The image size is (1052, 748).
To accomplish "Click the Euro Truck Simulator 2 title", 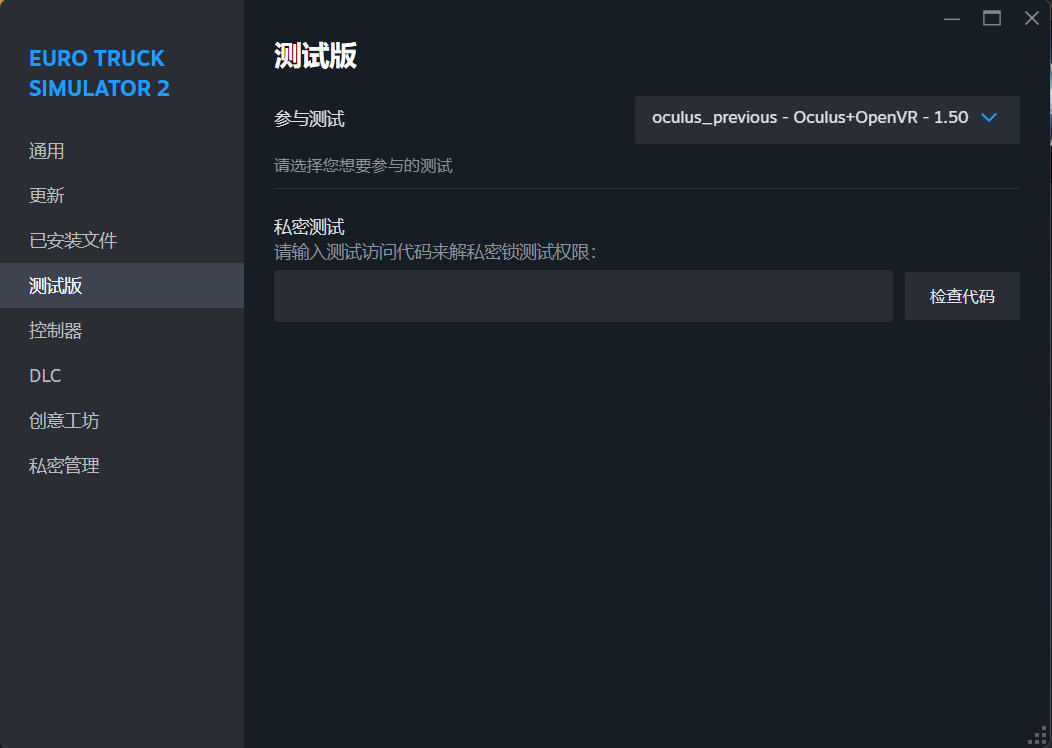I will (x=99, y=73).
